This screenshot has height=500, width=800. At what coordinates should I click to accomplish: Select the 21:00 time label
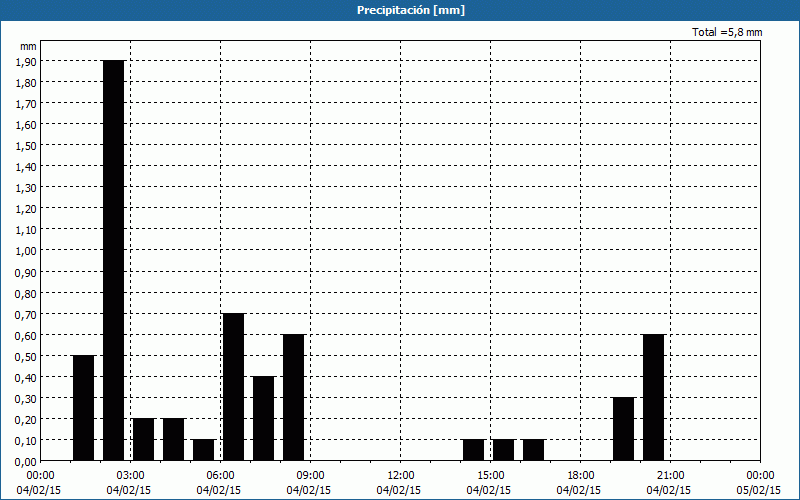pyautogui.click(x=670, y=476)
